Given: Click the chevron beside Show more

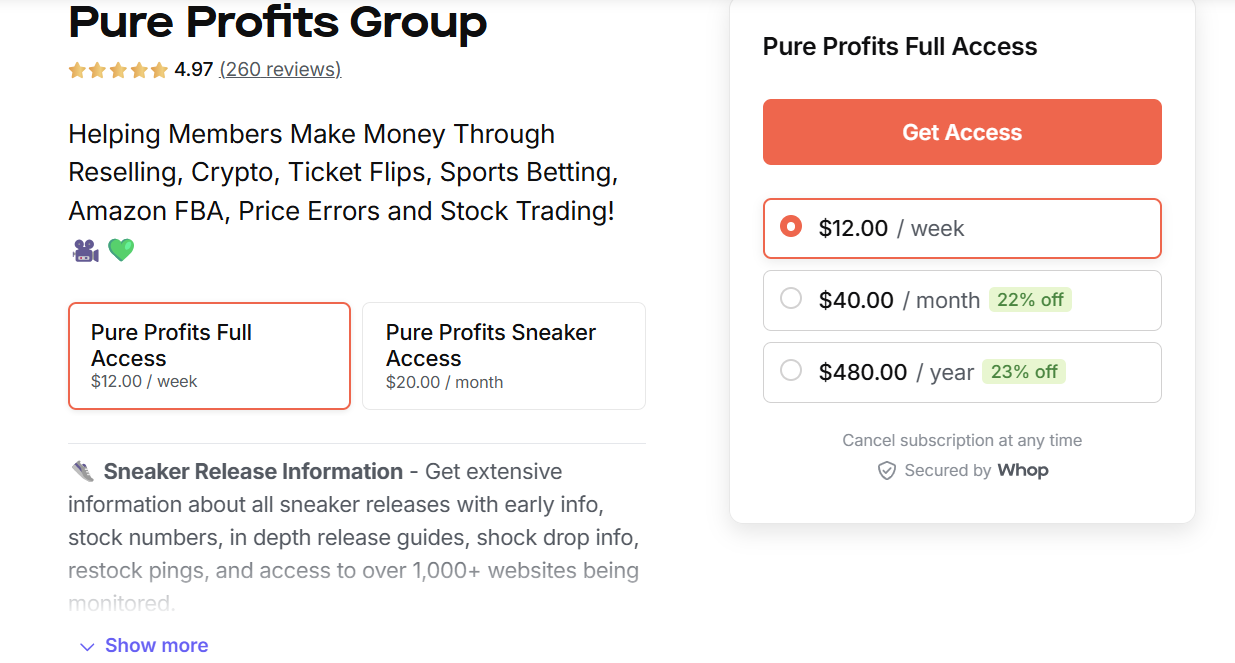Looking at the screenshot, I should pos(86,645).
